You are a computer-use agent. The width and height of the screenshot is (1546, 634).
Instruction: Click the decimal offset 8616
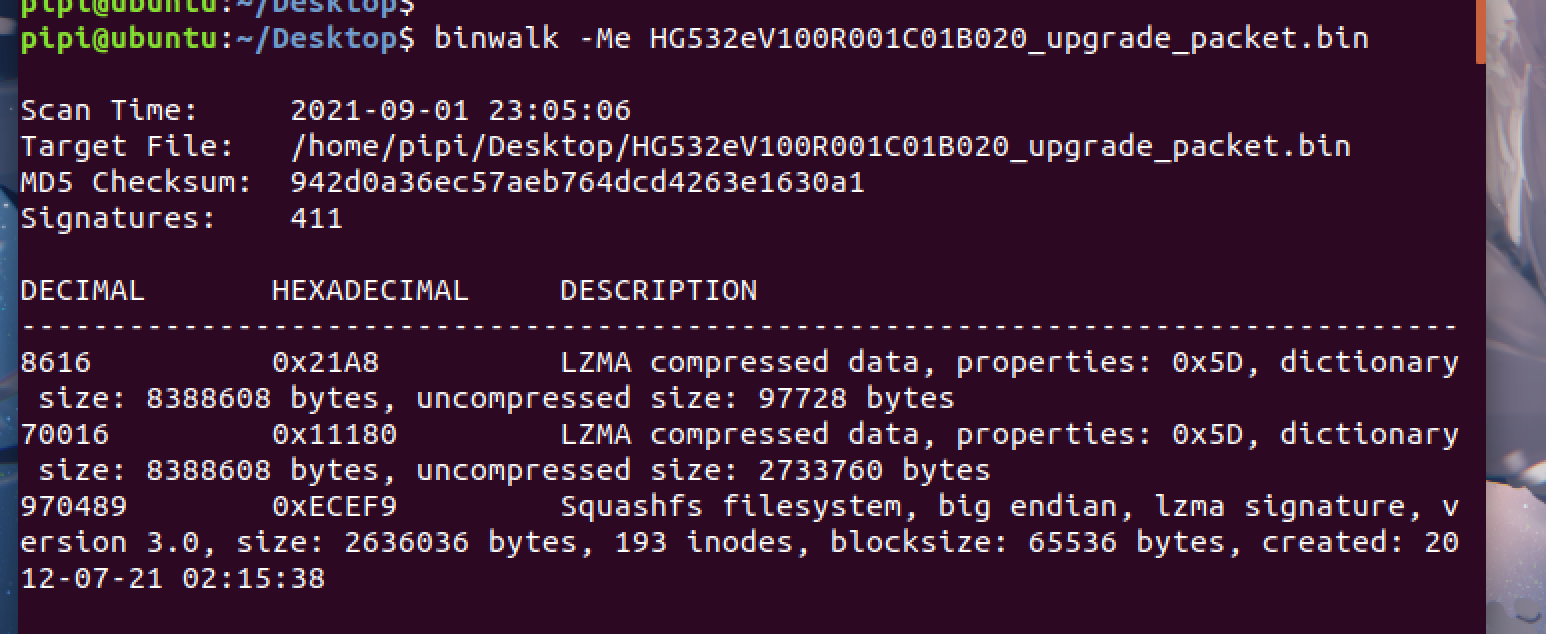click(x=56, y=362)
